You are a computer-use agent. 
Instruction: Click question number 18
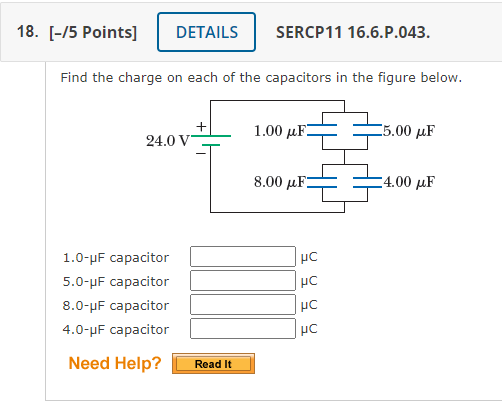27,32
